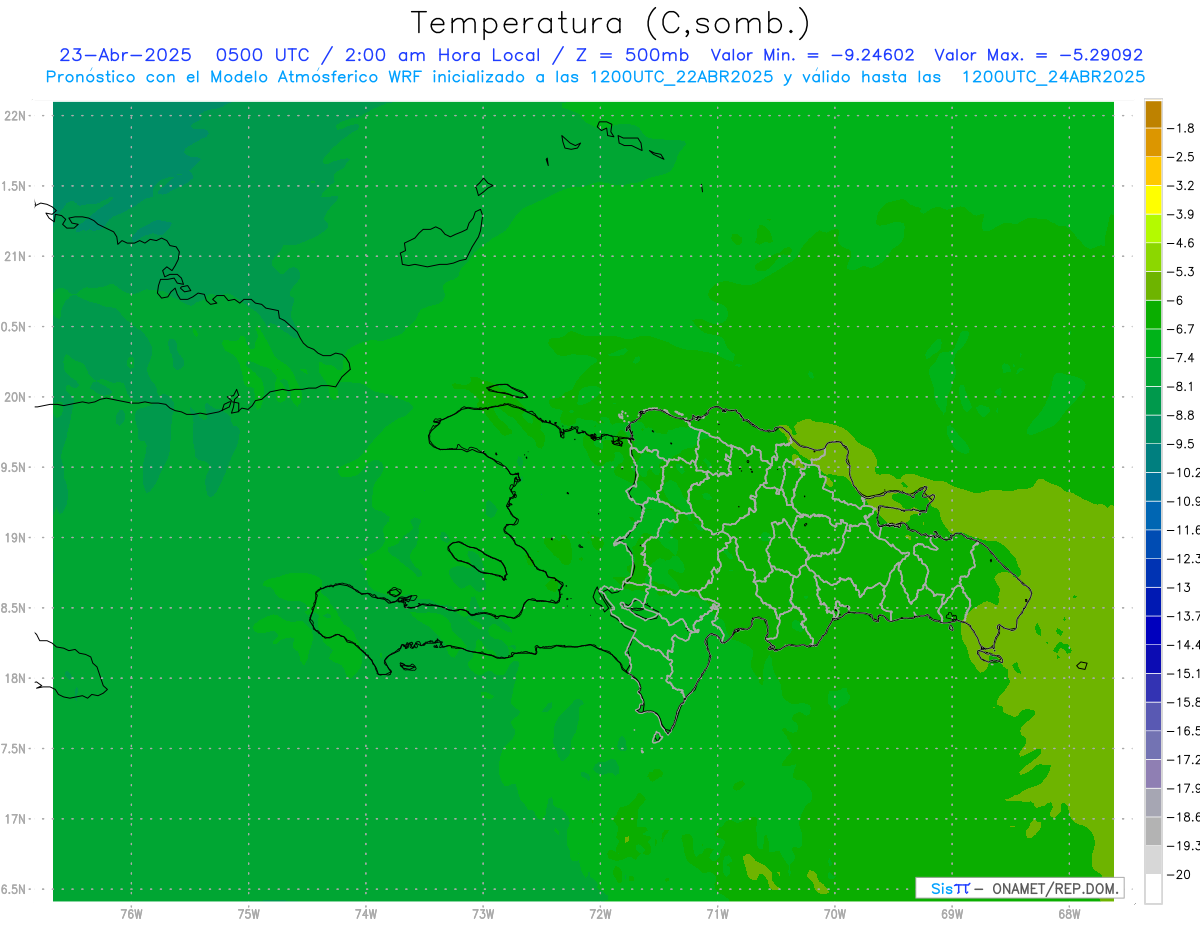The image size is (1200, 927).
Task: Click the 'ONAMET/REP.DOM.' credit label
Action: (1055, 888)
